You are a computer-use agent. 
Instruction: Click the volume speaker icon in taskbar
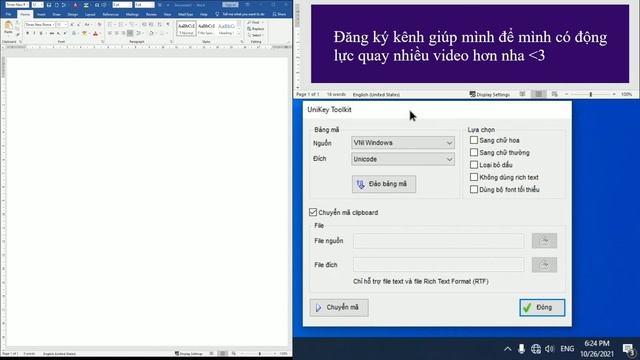[x=549, y=349]
